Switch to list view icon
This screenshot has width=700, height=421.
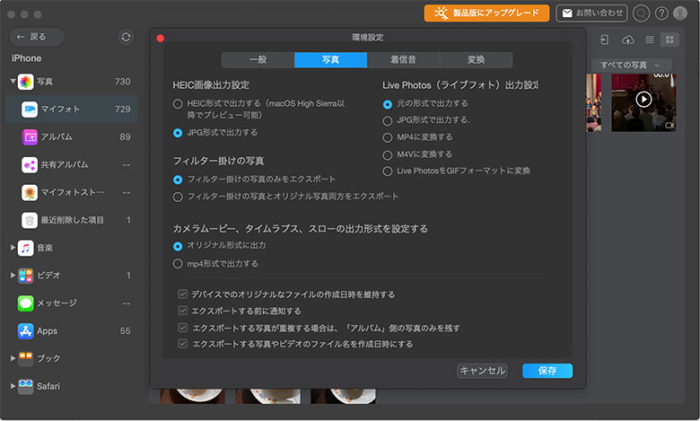click(650, 40)
